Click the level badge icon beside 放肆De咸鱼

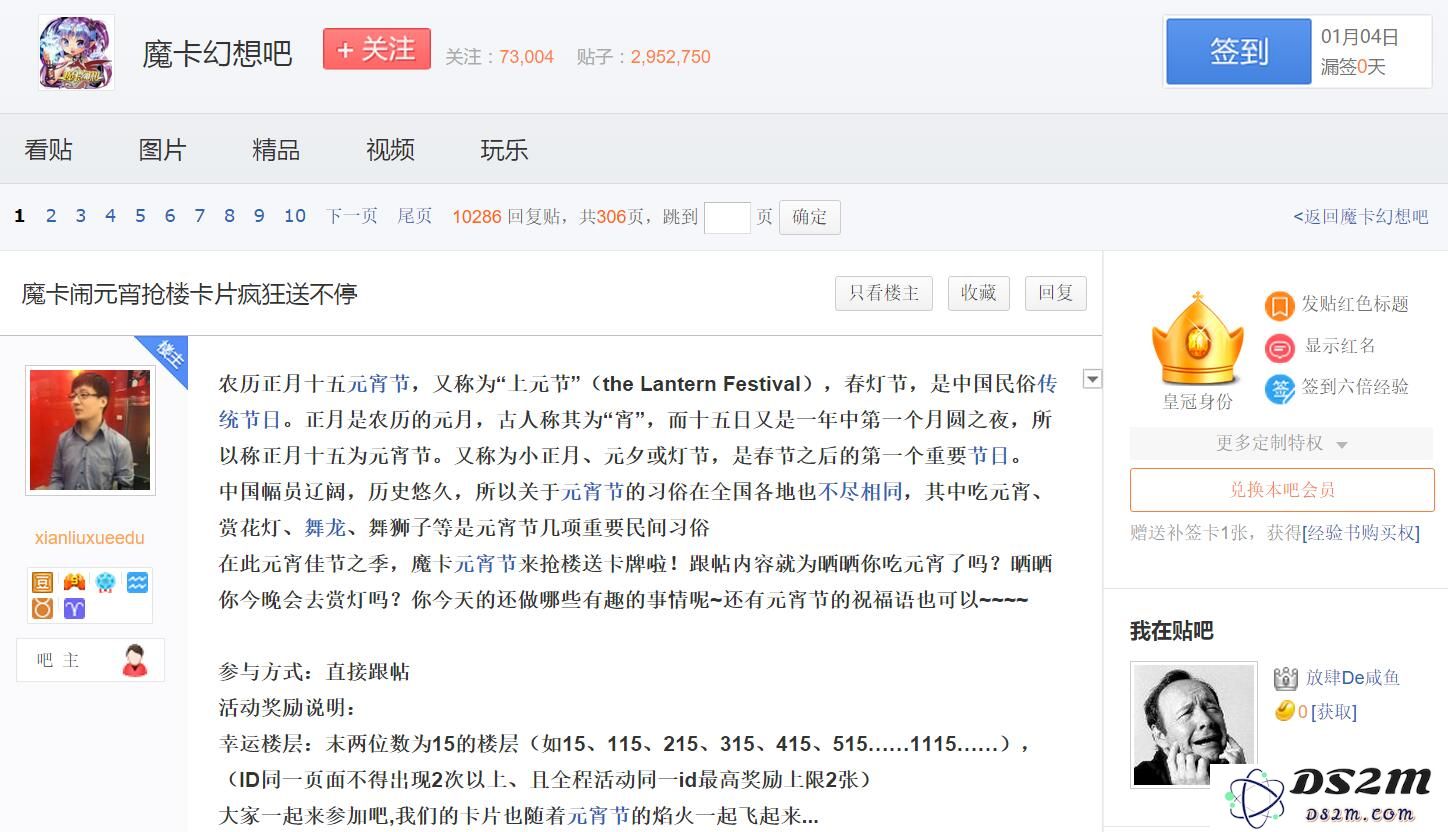(1286, 679)
